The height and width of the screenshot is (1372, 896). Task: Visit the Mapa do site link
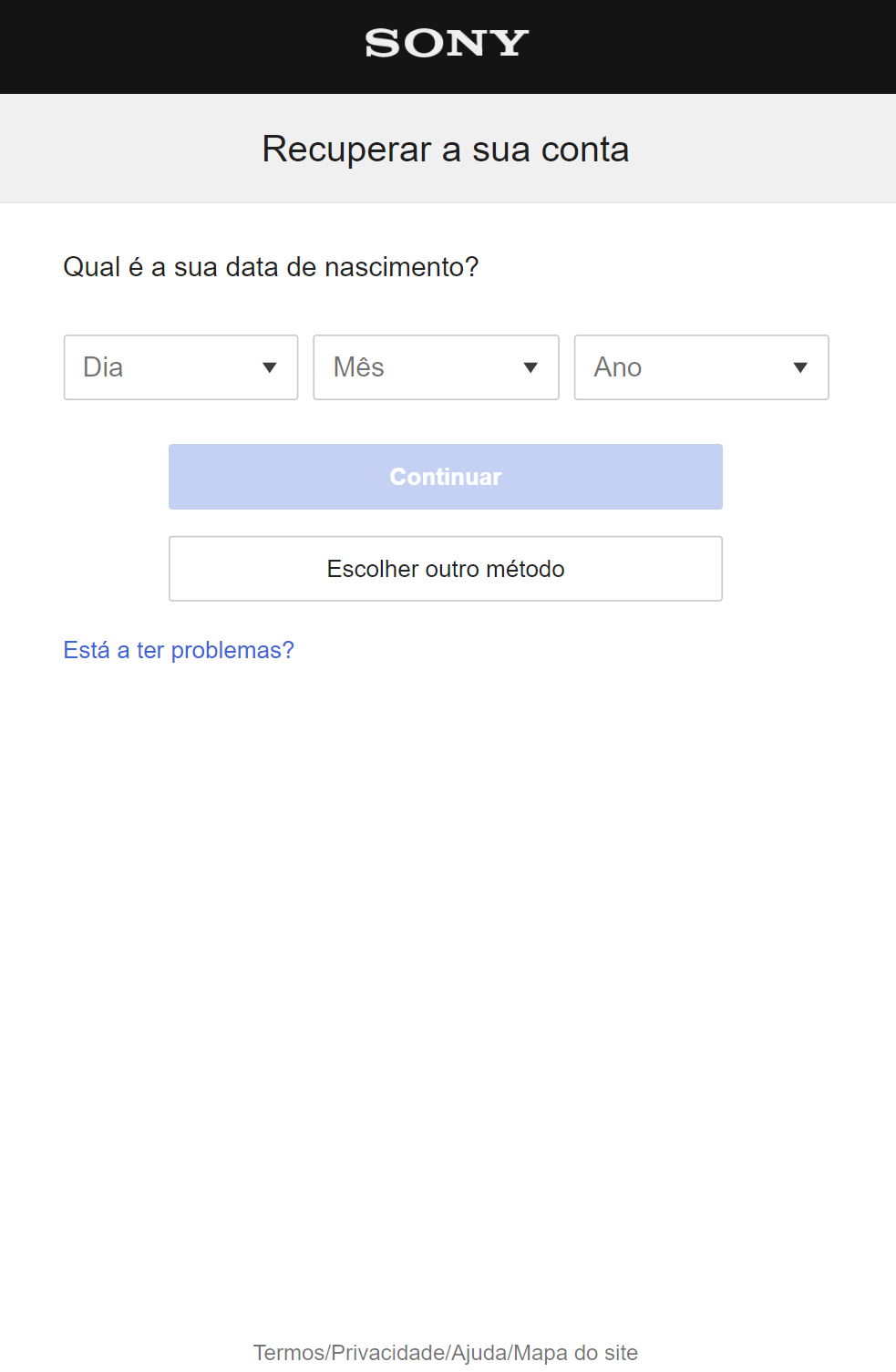click(576, 1353)
